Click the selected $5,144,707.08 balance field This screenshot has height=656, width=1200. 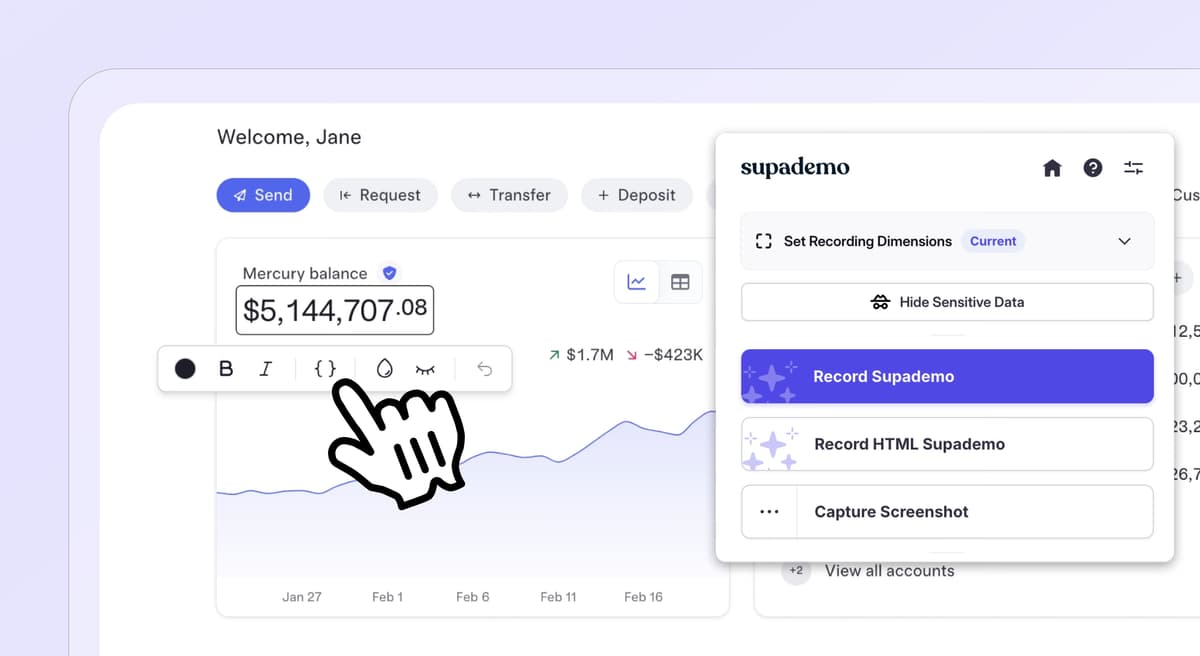[335, 310]
